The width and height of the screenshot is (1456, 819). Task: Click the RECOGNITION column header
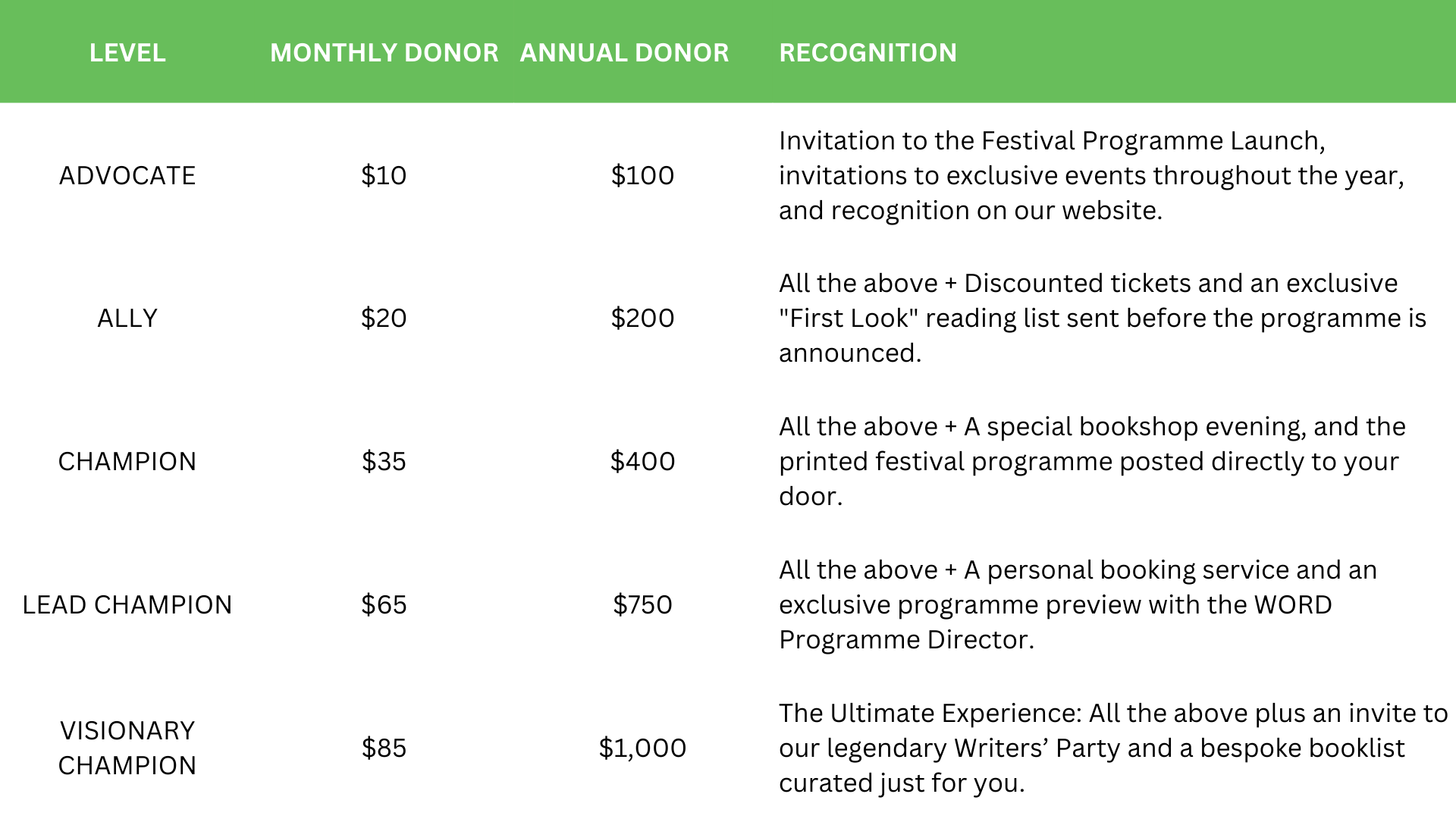click(x=868, y=53)
